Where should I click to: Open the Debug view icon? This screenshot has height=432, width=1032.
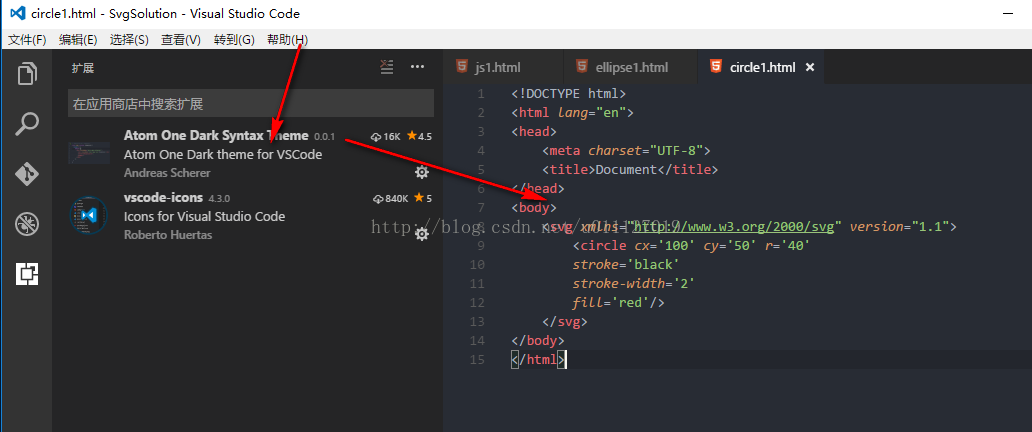pos(27,224)
